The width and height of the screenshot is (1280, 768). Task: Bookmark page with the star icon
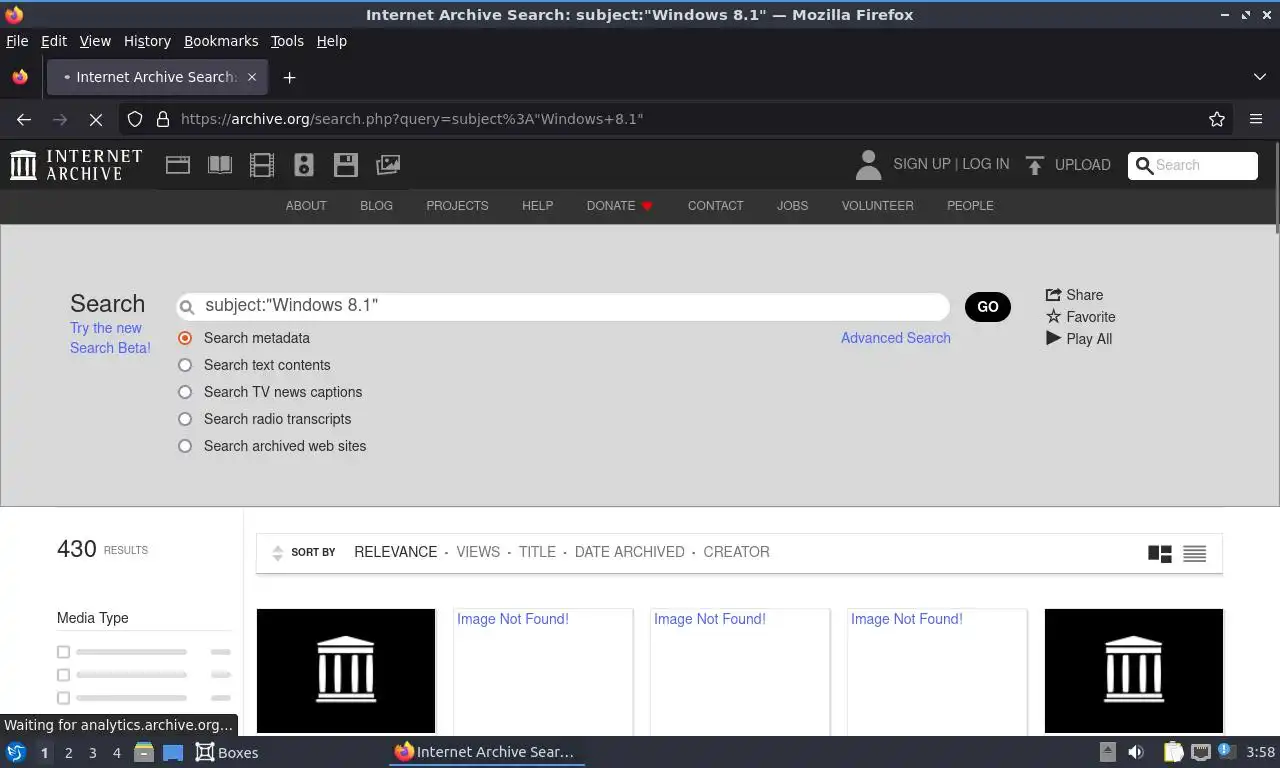[1217, 119]
